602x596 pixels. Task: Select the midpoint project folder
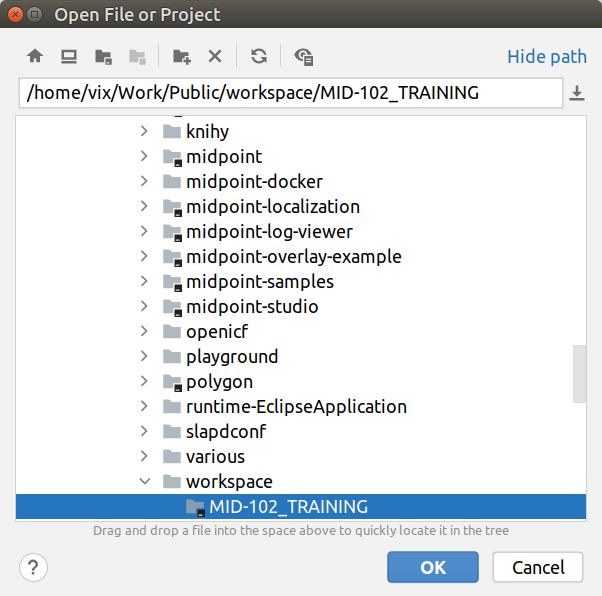click(301, 156)
